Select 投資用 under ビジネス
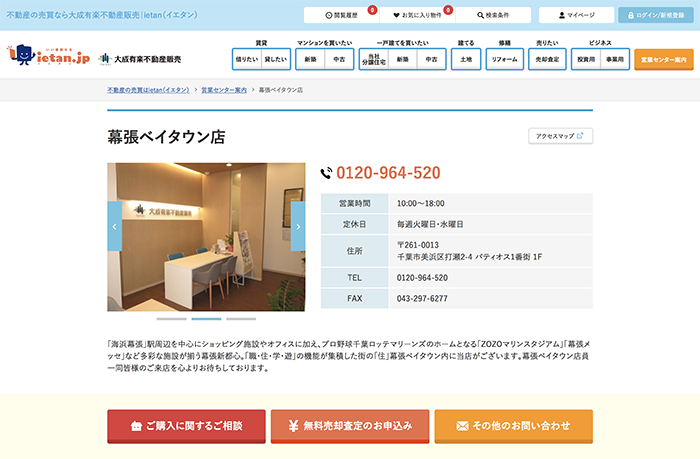The height and width of the screenshot is (459, 700). (586, 59)
